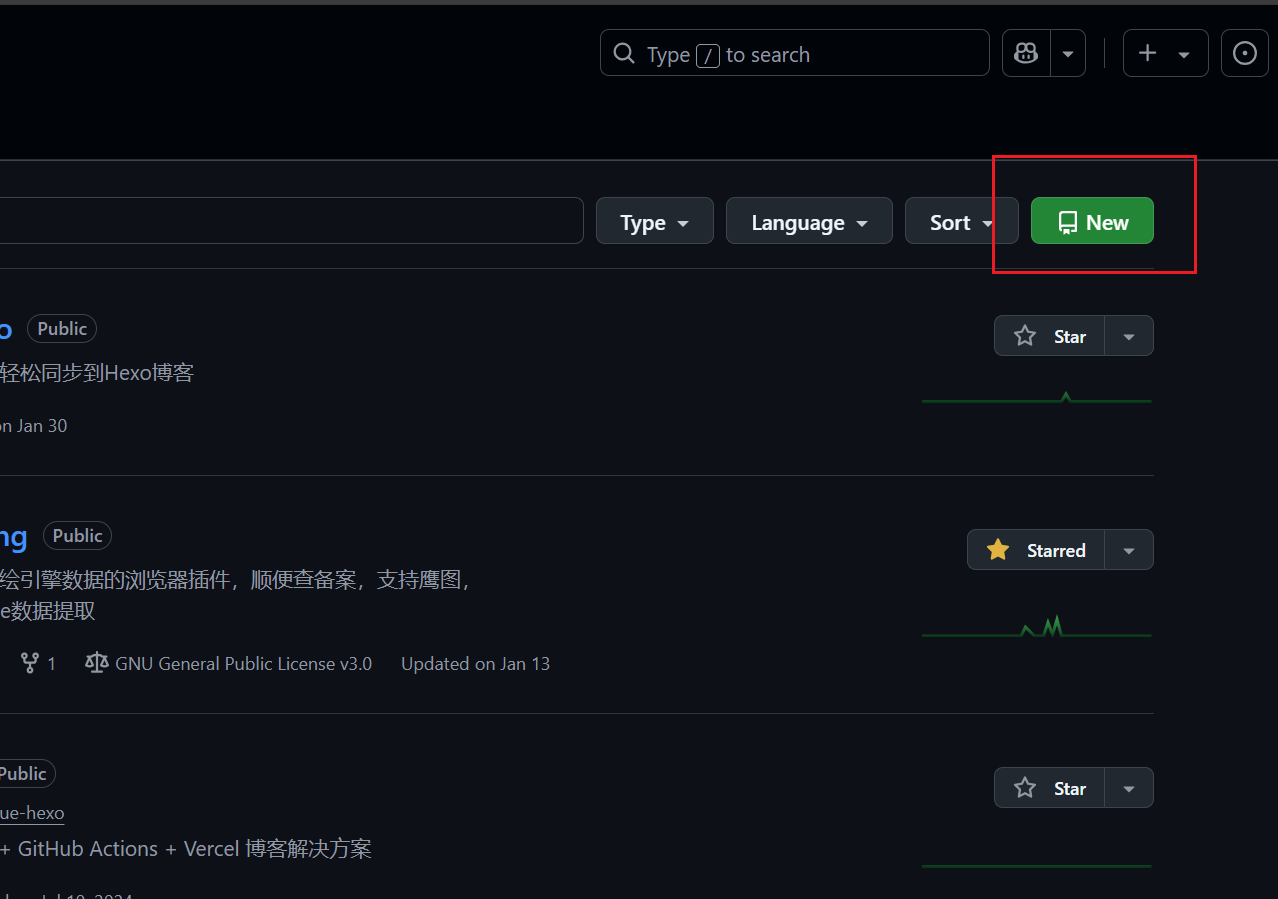Open the GNU General Public License v3.0 link
Image resolution: width=1278 pixels, height=899 pixels.
(x=243, y=663)
